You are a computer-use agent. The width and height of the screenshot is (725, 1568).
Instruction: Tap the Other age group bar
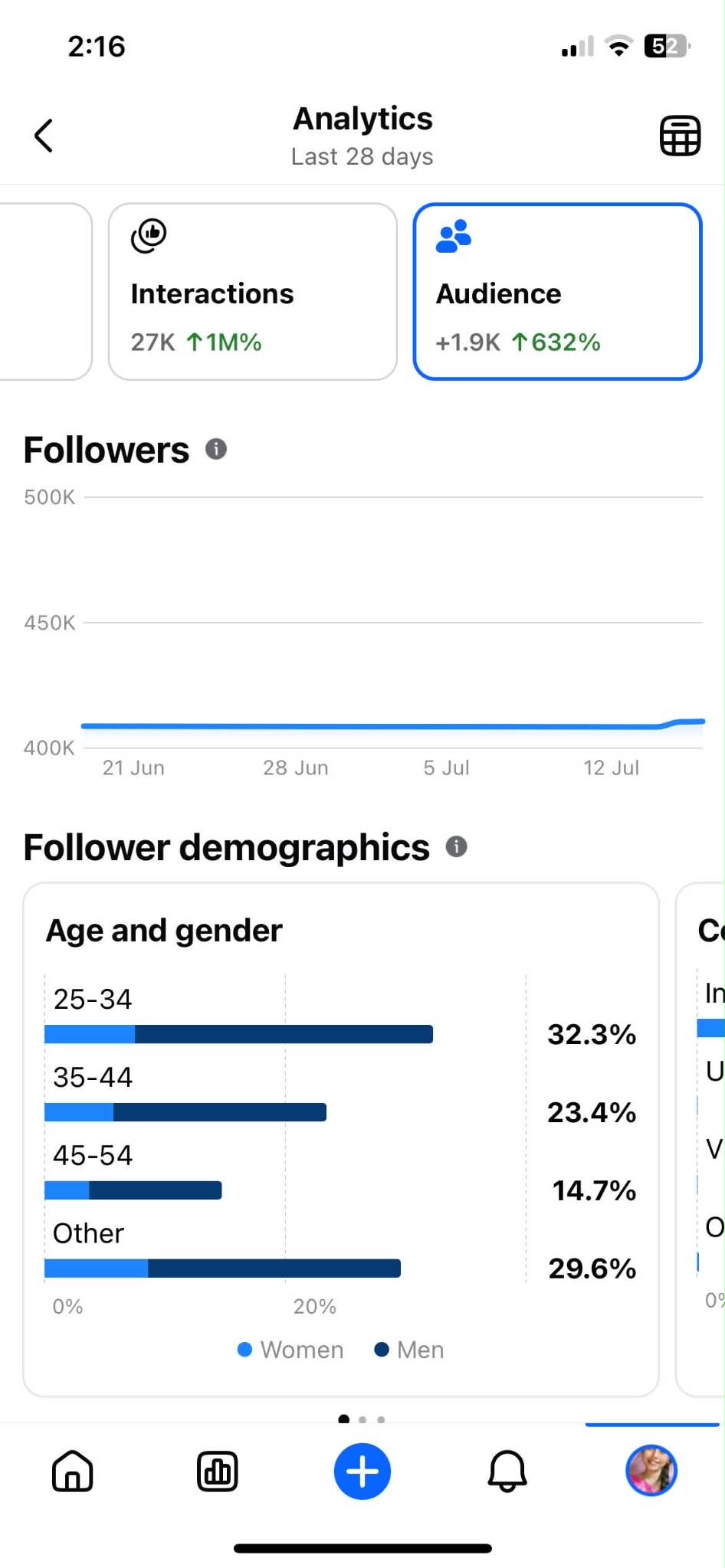[x=222, y=1268]
